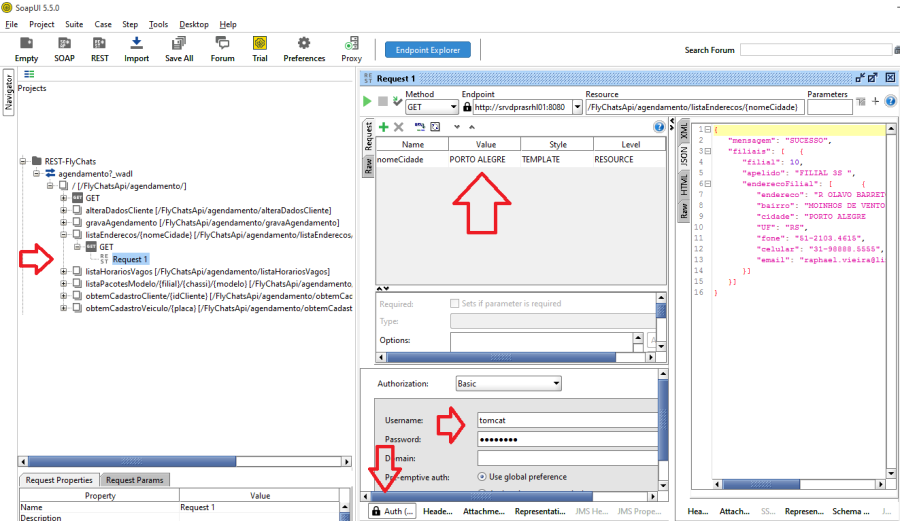Click the Endpoint Explorer button

pos(428,50)
